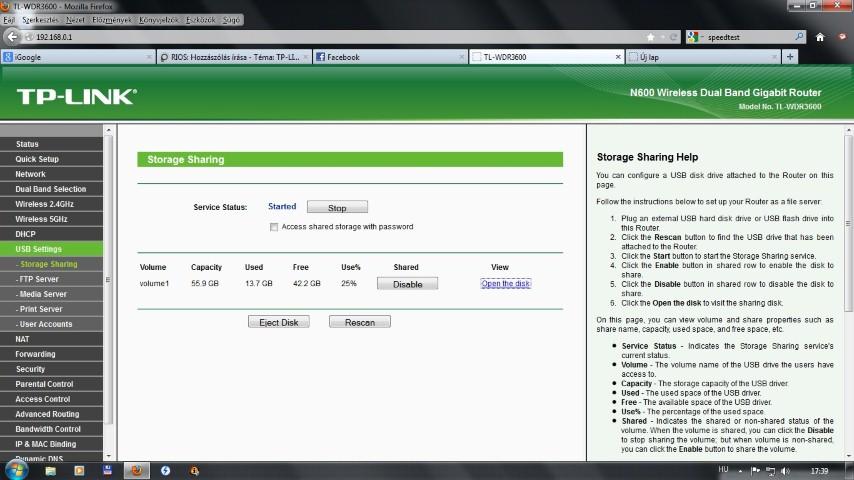Close the Facebook tab

[461, 57]
